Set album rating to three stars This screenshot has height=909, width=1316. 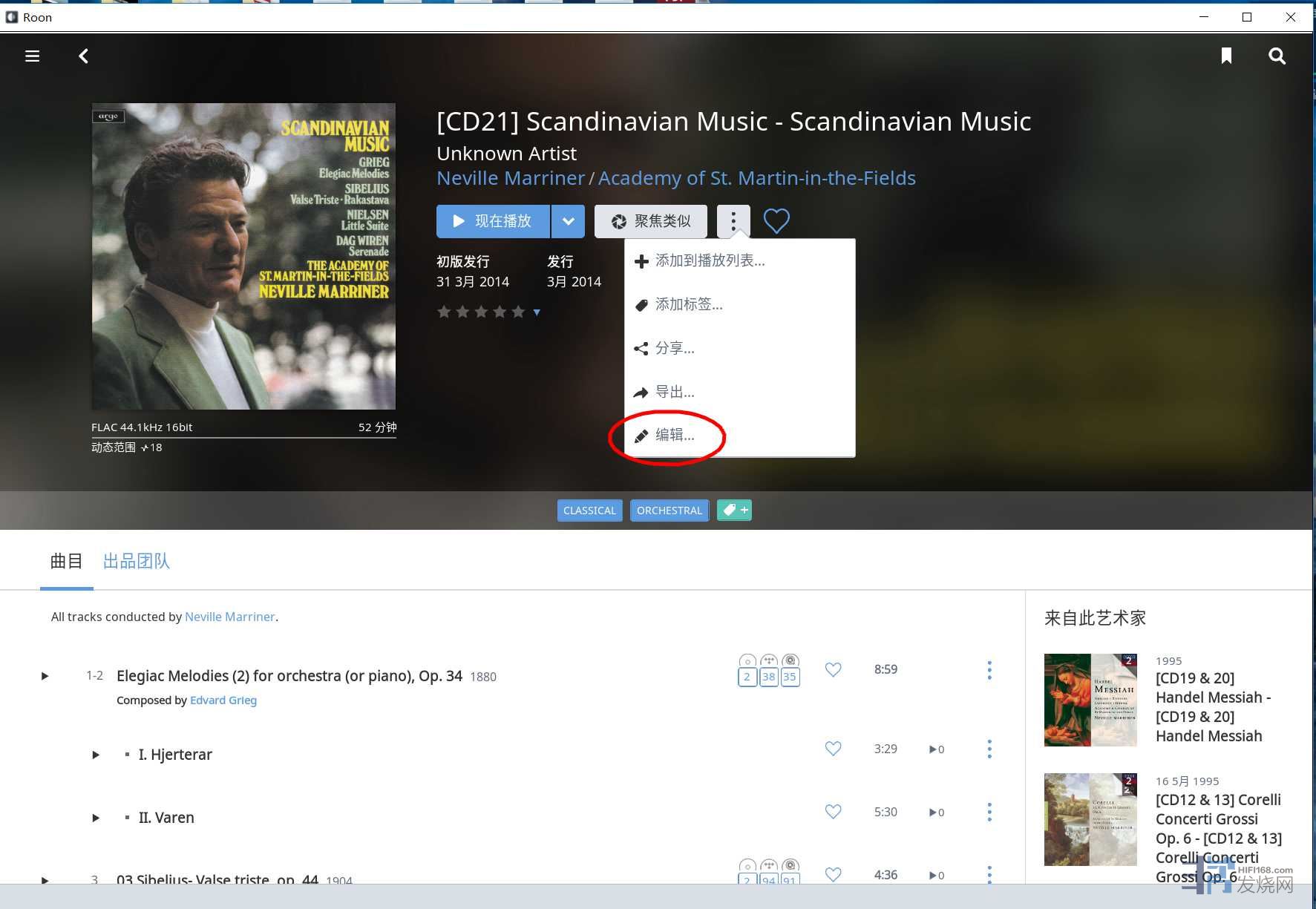point(481,312)
